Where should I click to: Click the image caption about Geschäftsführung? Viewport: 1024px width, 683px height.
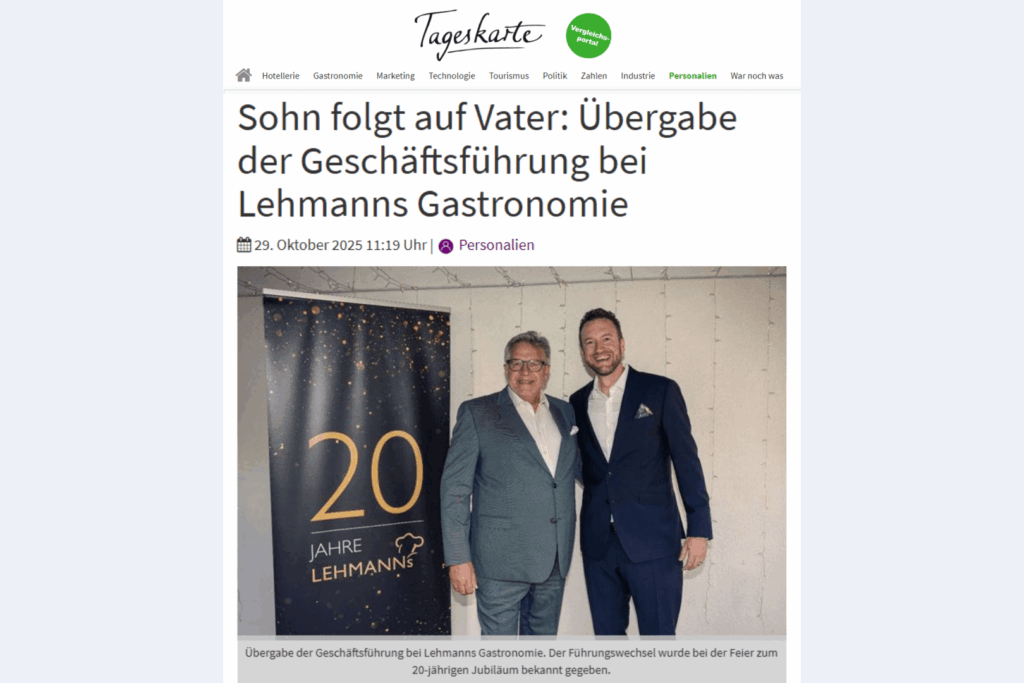511,661
